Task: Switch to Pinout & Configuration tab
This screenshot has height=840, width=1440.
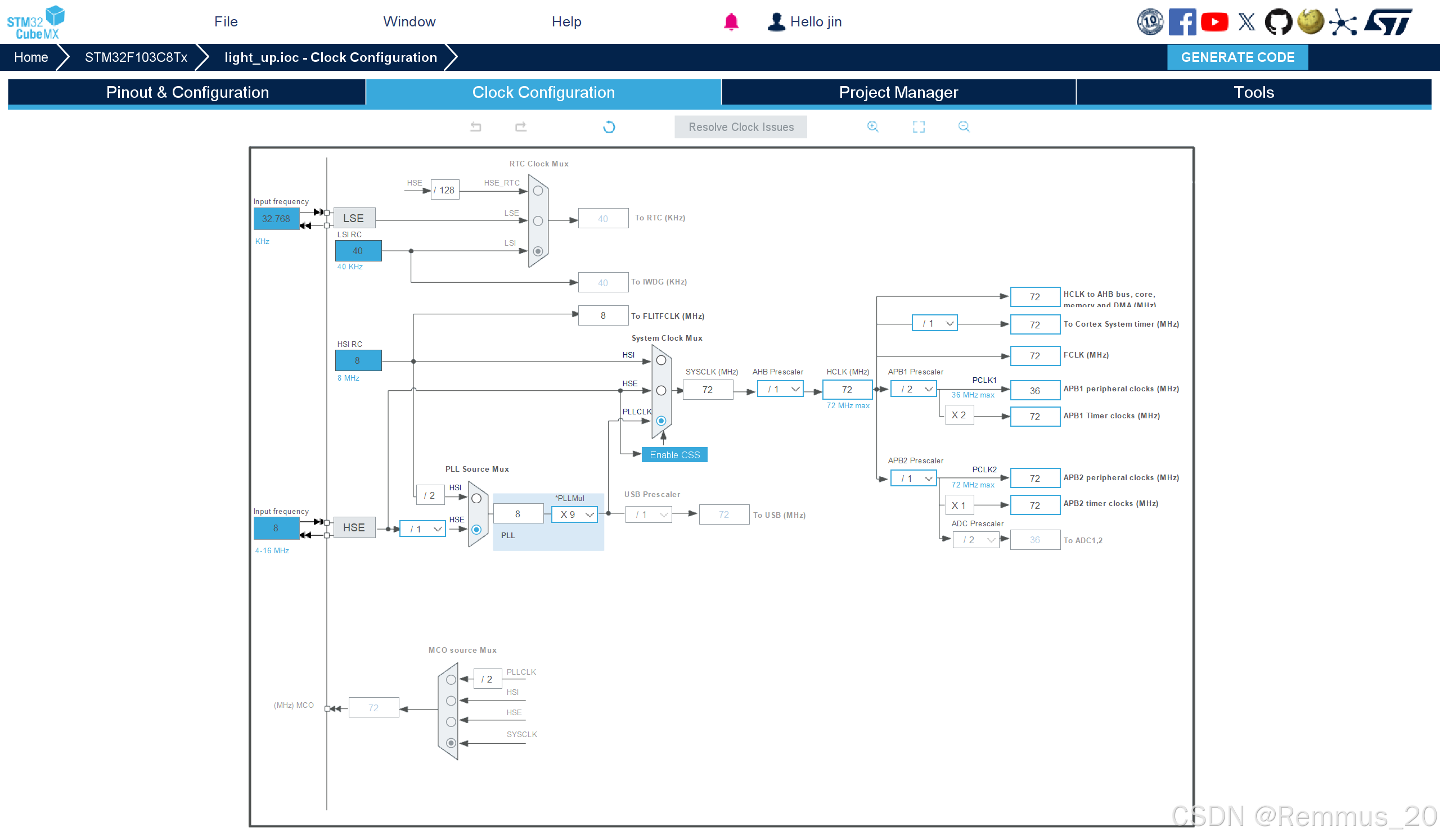Action: pyautogui.click(x=187, y=93)
